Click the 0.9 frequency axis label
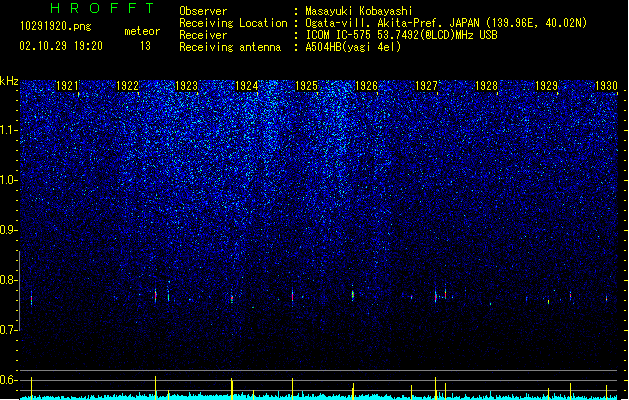Viewport: 629px width, 400px height. coord(9,230)
